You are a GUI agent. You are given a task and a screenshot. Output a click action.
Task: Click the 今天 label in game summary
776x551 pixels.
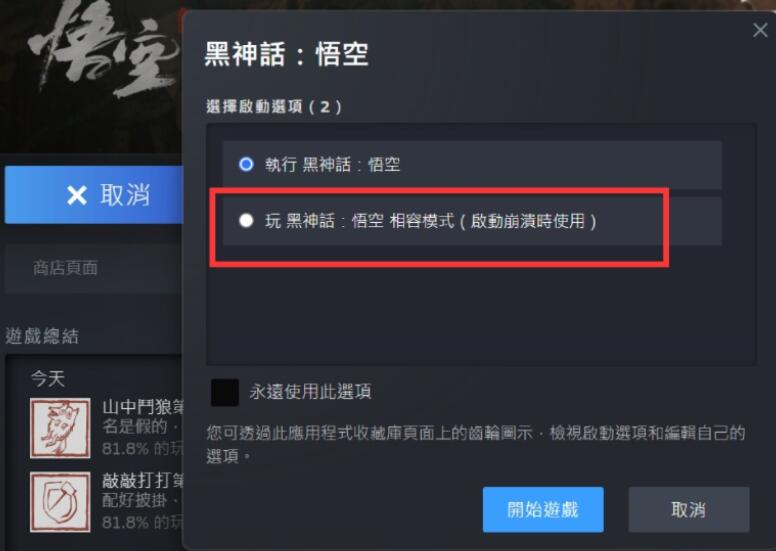48,379
